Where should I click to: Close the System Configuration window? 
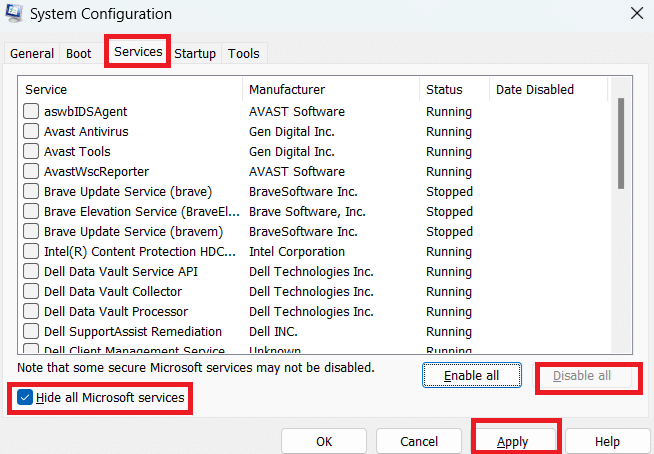636,14
